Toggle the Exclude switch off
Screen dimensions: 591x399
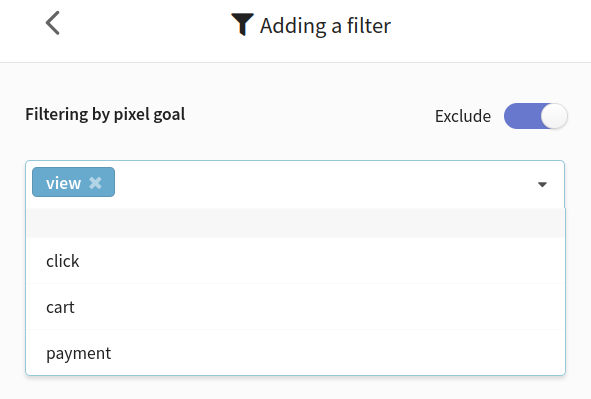[x=536, y=116]
